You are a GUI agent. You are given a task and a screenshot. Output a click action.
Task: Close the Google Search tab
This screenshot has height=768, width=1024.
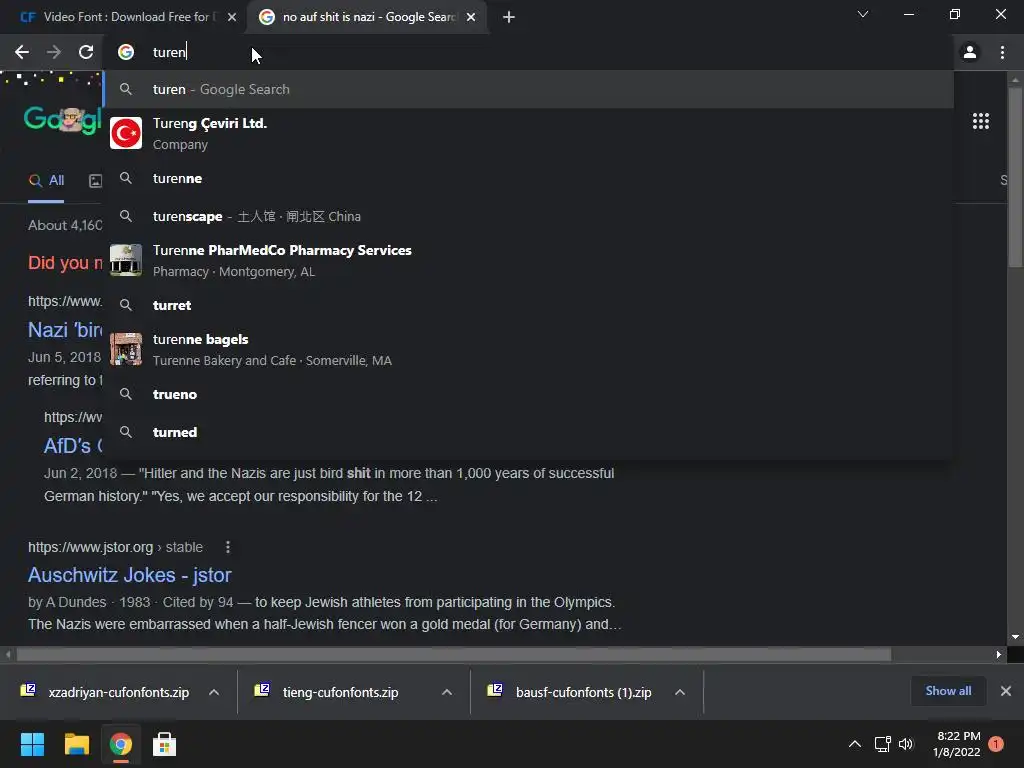[x=471, y=17]
